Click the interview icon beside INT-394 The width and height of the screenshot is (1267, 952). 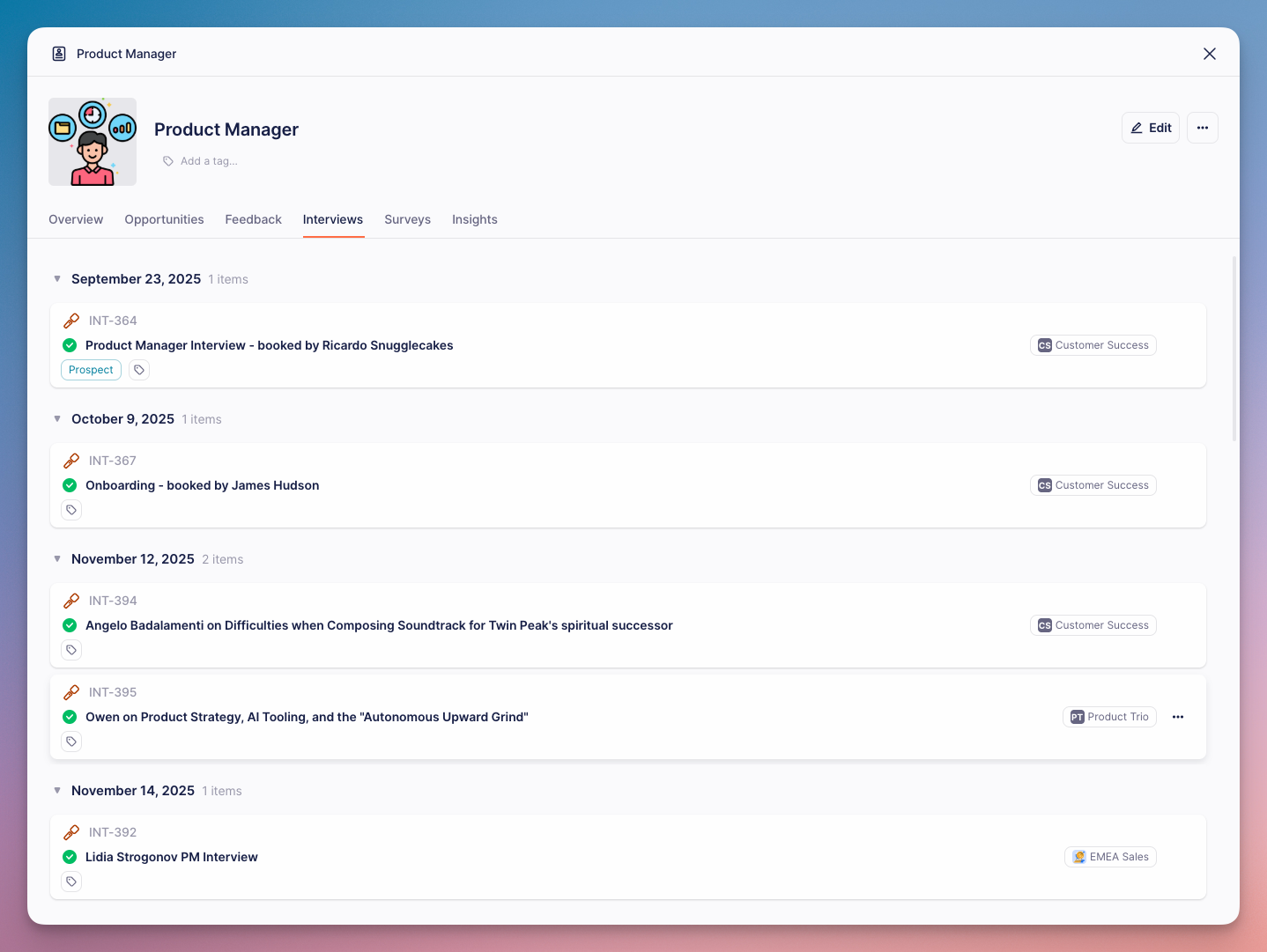point(71,601)
